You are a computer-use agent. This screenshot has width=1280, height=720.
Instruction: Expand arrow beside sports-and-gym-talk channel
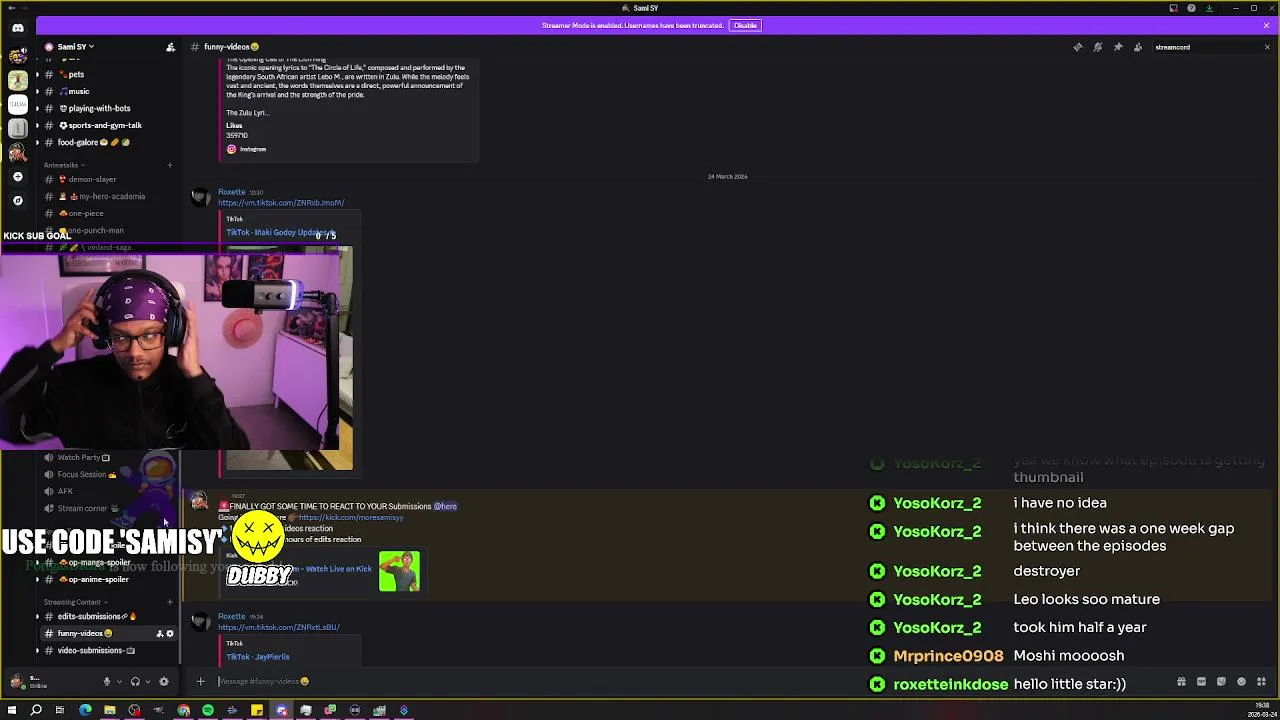tap(37, 125)
